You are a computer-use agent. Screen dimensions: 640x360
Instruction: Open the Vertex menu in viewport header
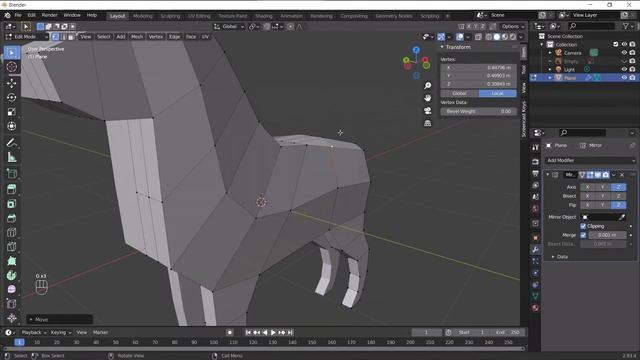point(156,37)
